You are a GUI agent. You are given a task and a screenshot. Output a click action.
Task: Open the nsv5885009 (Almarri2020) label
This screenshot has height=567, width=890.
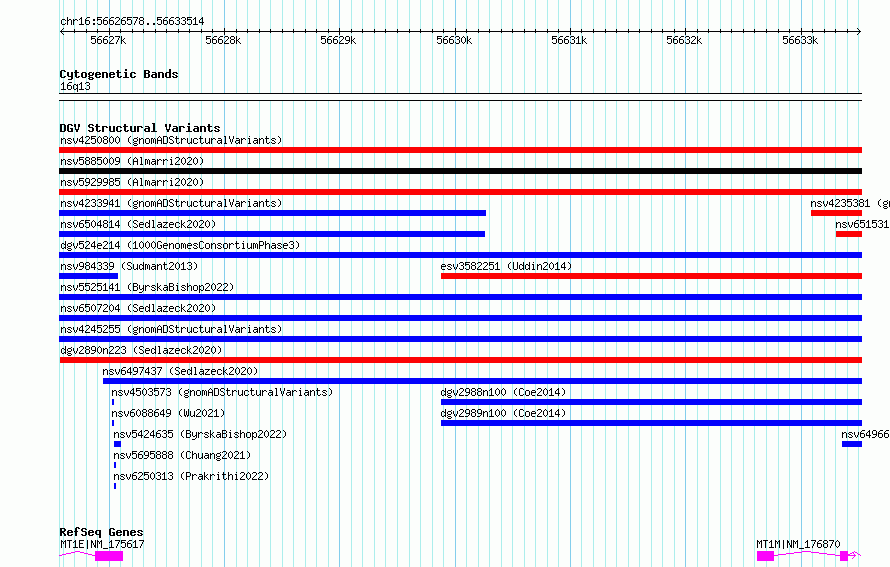(x=132, y=161)
